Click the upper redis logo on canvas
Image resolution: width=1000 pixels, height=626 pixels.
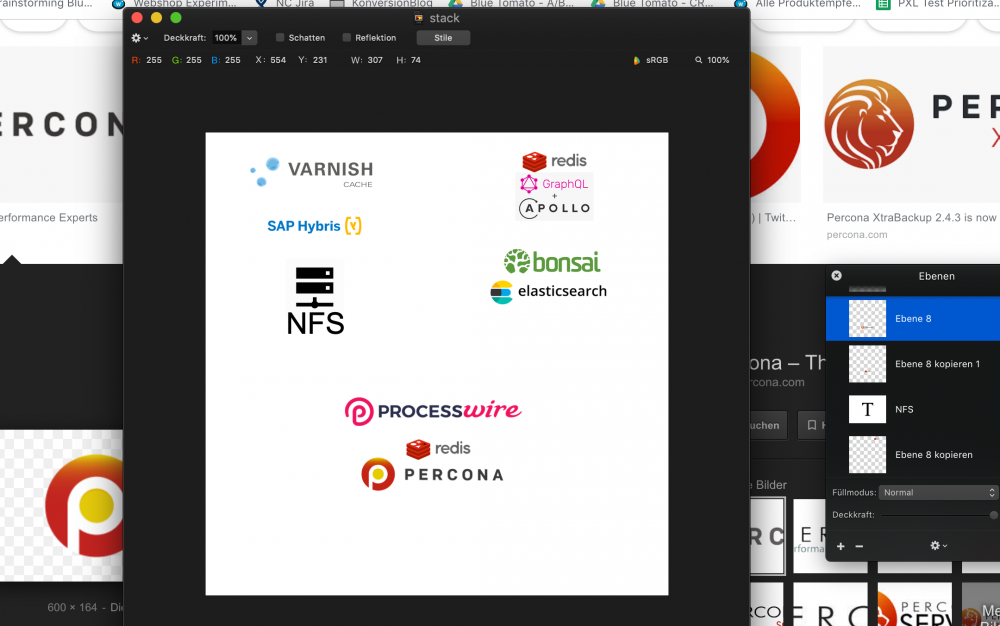554,161
